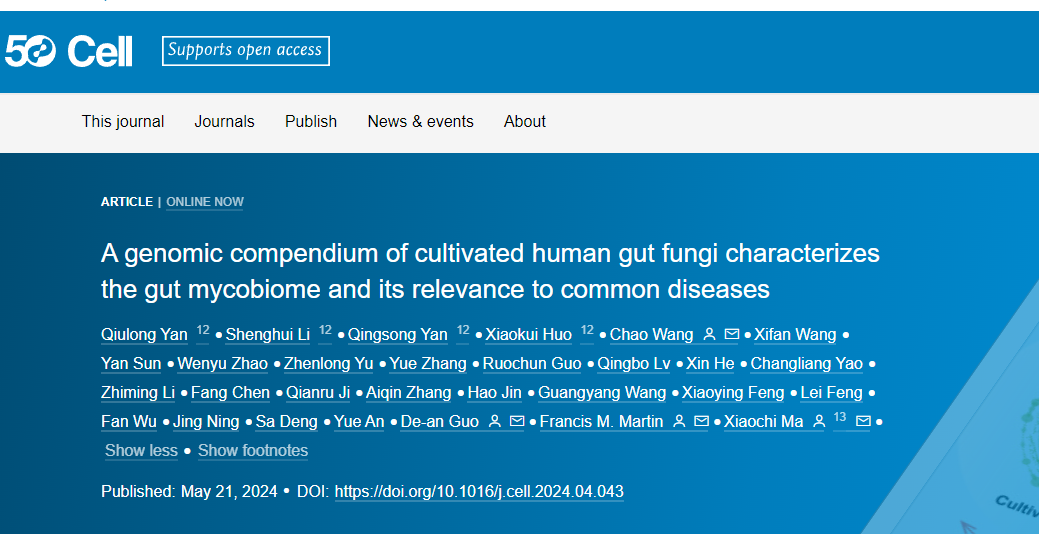Open the News & events menu
This screenshot has height=534, width=1039.
pyautogui.click(x=421, y=121)
